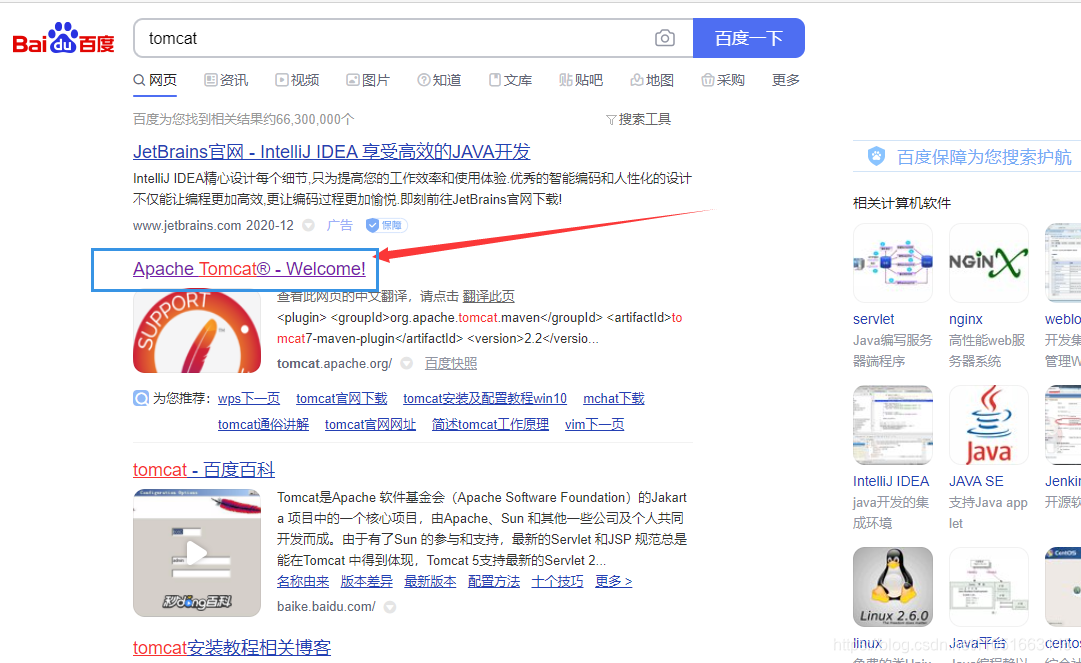Viewport: 1081px width, 663px height.
Task: Open suggestion tomcat官网网址
Action: click(x=370, y=425)
